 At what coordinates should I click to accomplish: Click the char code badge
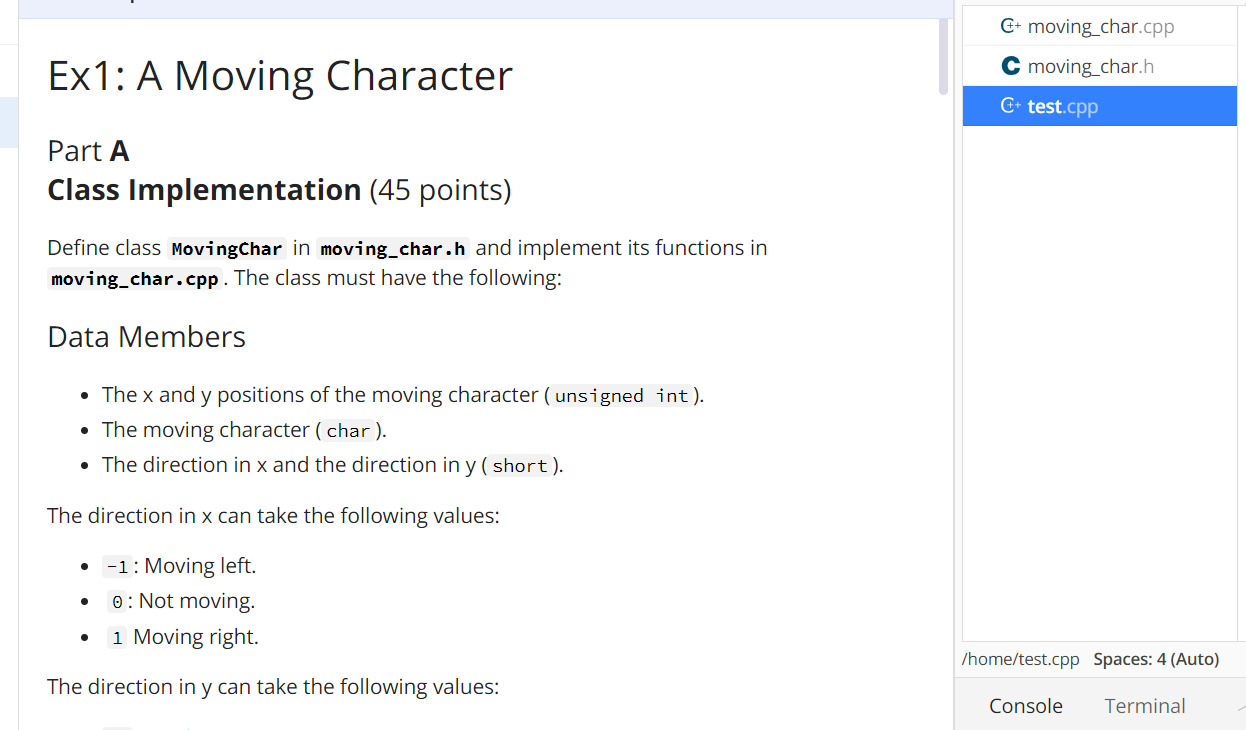[348, 431]
